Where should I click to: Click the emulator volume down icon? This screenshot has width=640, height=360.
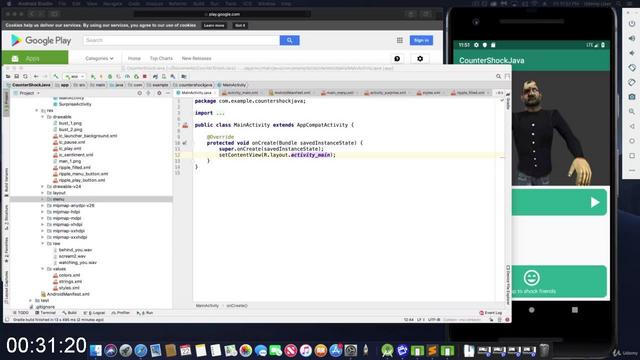click(x=632, y=53)
